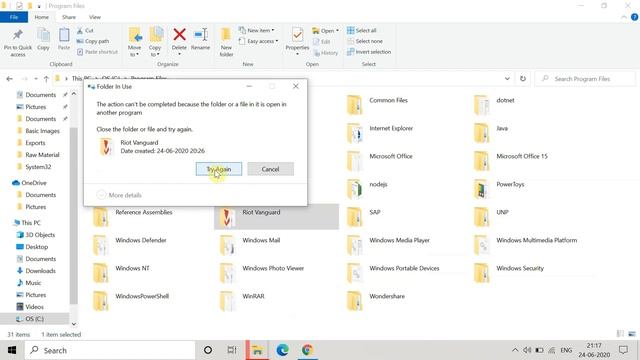Open the Action Center notifications icon

623,350
